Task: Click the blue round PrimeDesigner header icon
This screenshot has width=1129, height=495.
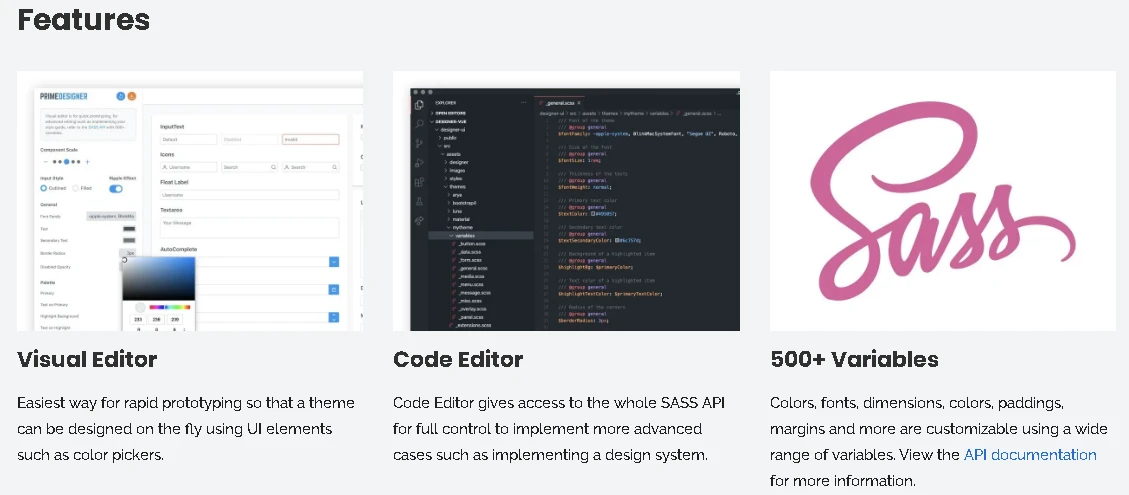Action: click(x=121, y=96)
